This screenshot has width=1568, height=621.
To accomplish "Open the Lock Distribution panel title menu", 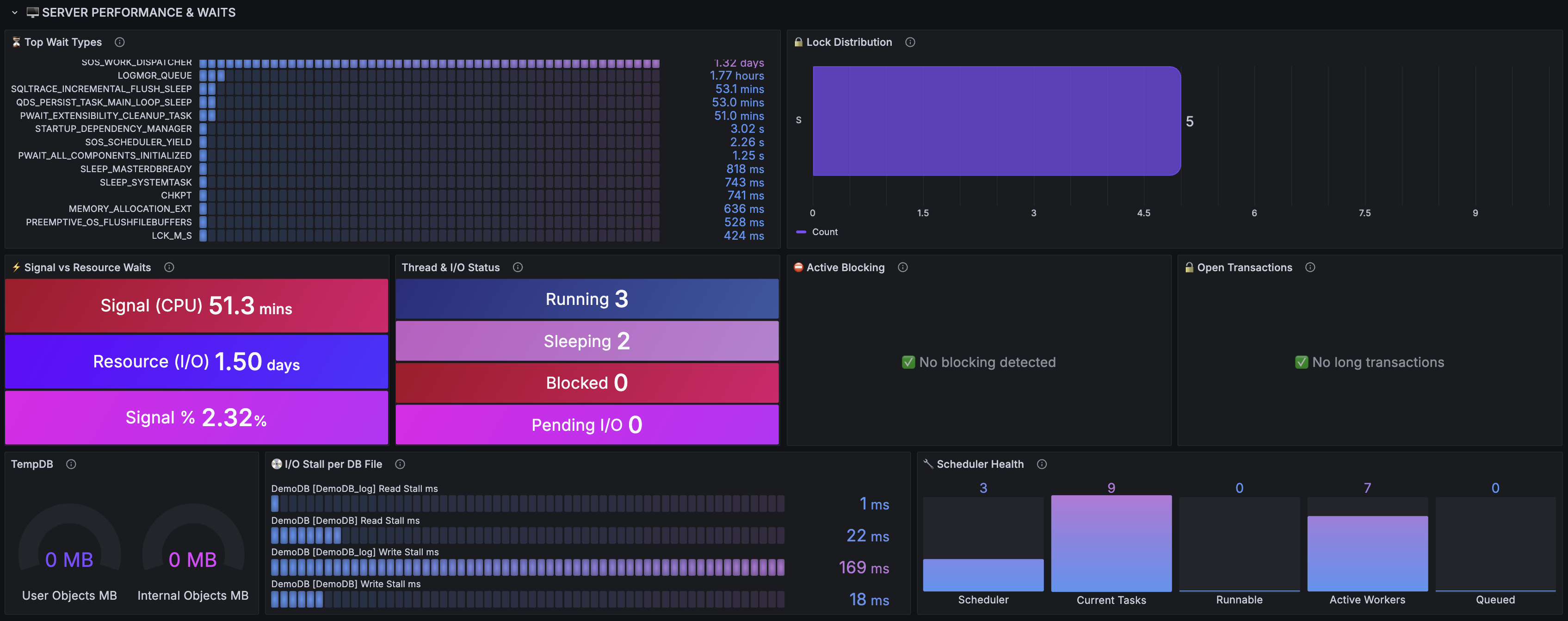I will (849, 42).
